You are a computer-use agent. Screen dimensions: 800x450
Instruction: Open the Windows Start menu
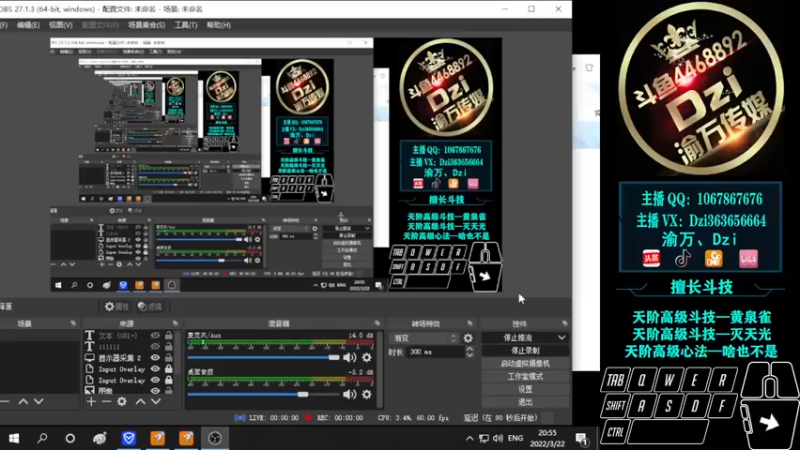(14, 438)
